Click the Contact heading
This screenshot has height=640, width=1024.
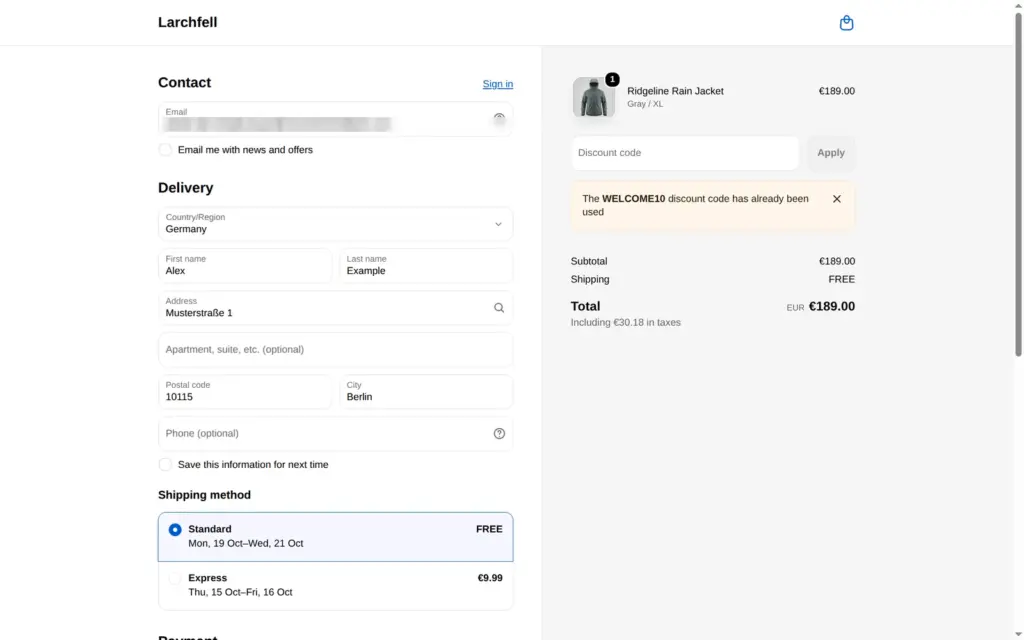(x=184, y=83)
